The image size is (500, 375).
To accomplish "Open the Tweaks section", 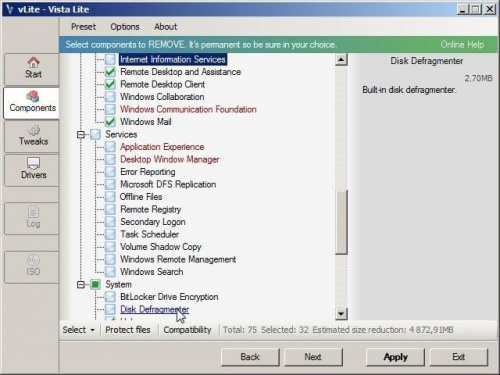I will tap(32, 136).
